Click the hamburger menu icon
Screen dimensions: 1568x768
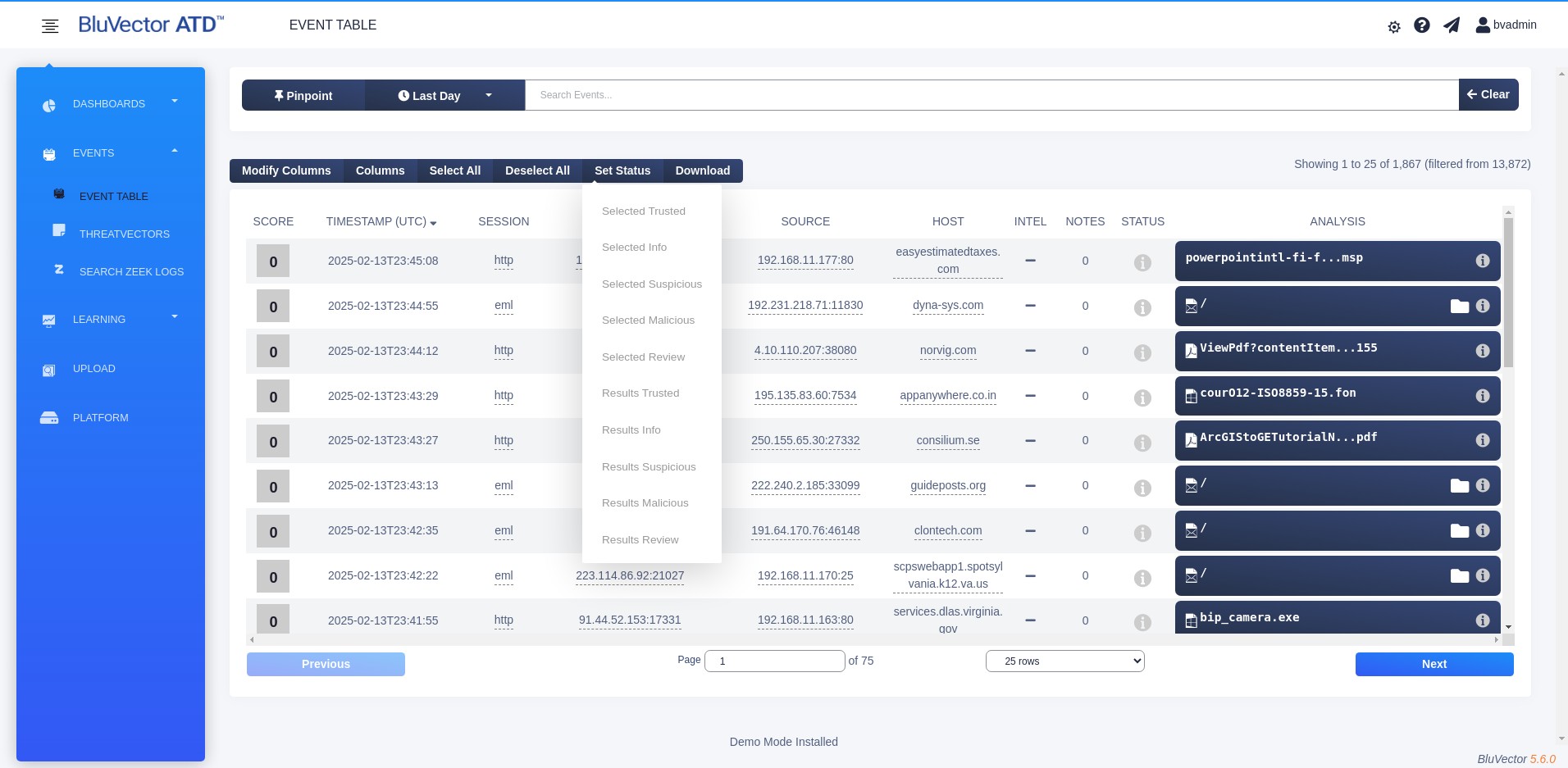pos(50,26)
